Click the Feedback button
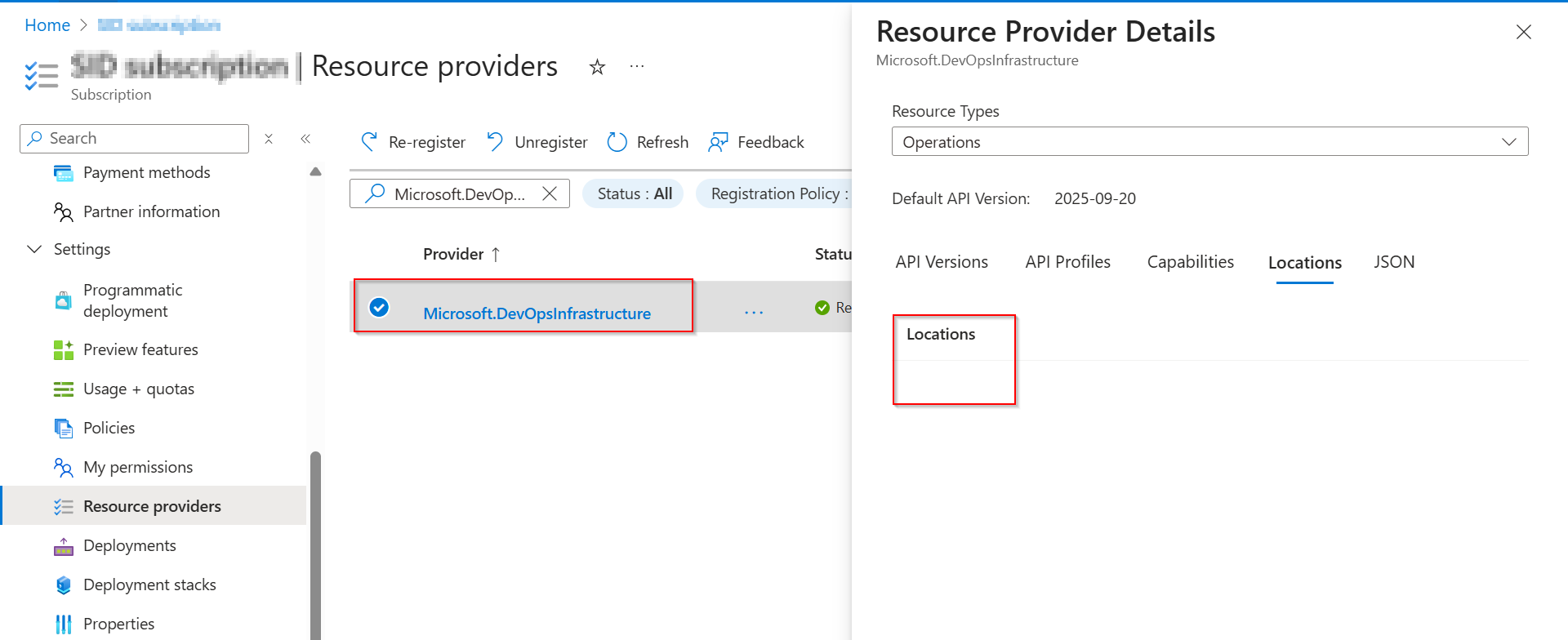Screen dimensions: 1568x640 click(756, 142)
